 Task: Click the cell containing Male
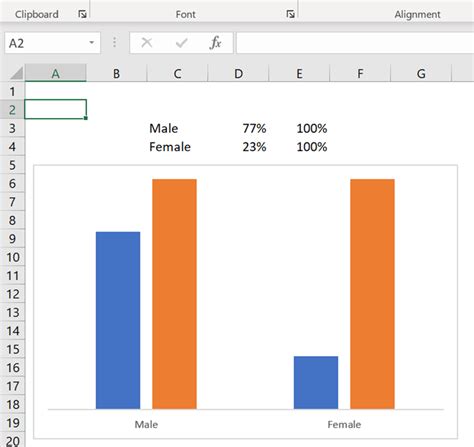click(x=177, y=128)
